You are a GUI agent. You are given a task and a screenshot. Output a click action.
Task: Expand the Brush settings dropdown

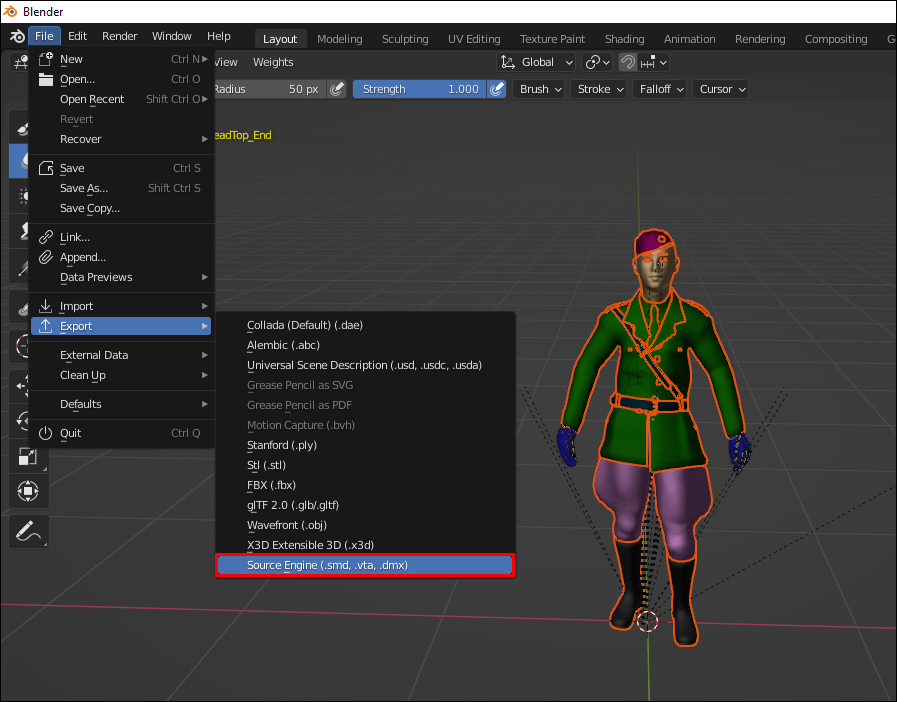[x=540, y=89]
